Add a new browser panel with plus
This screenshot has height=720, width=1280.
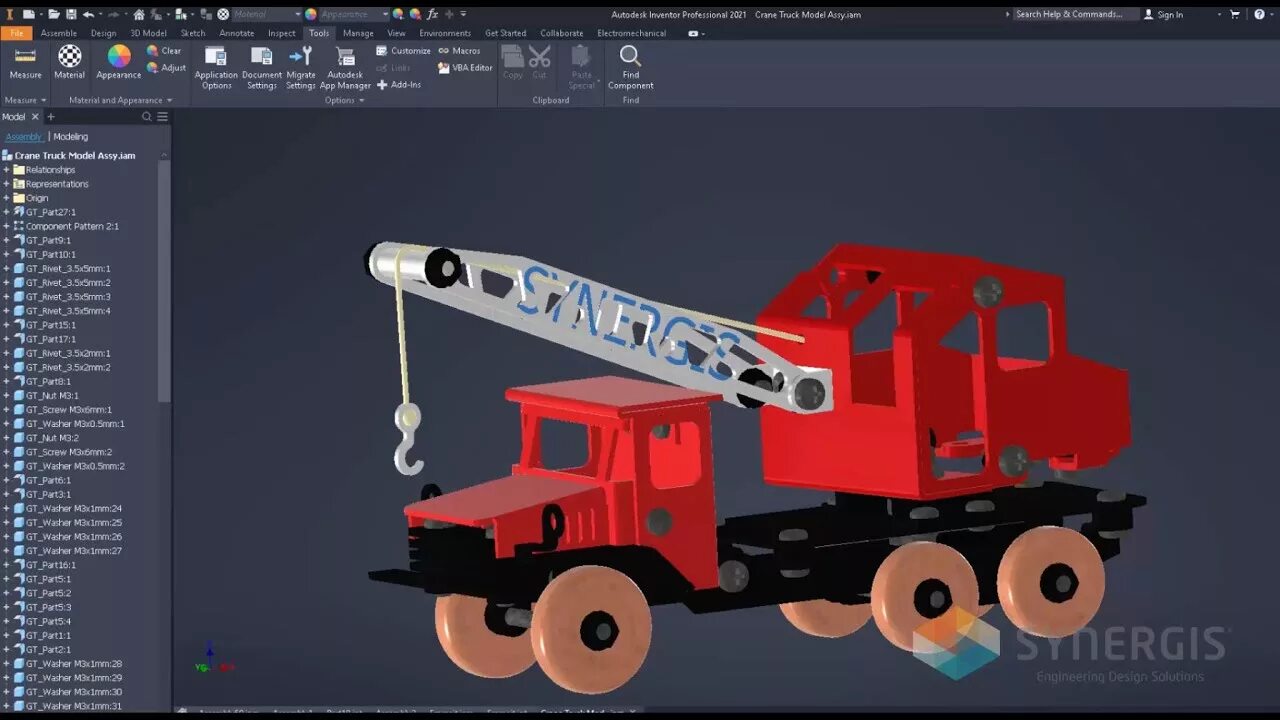coord(51,117)
